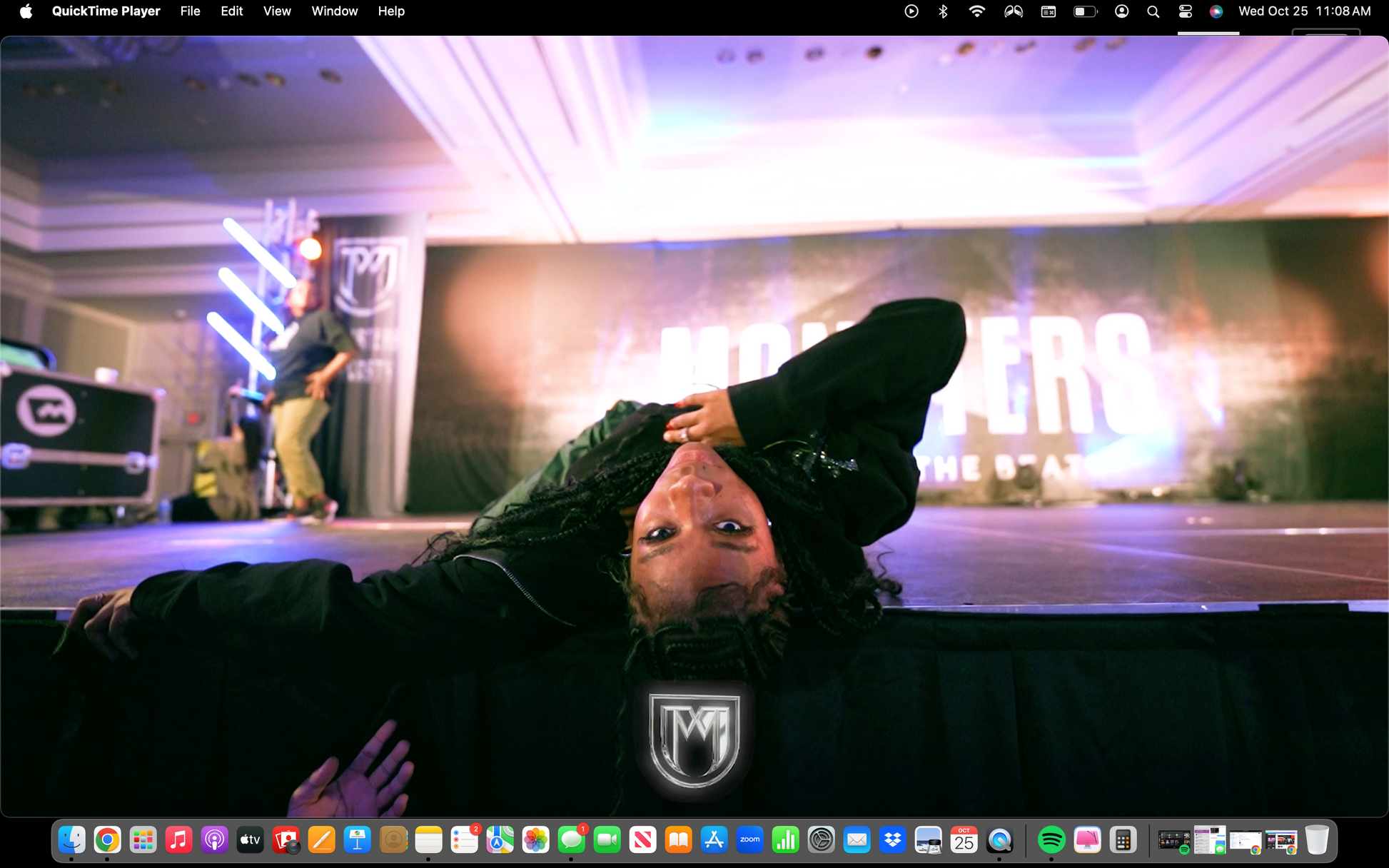Screen dimensions: 1389x868
Task: Open the Keynote app in the Dock
Action: pyautogui.click(x=357, y=840)
